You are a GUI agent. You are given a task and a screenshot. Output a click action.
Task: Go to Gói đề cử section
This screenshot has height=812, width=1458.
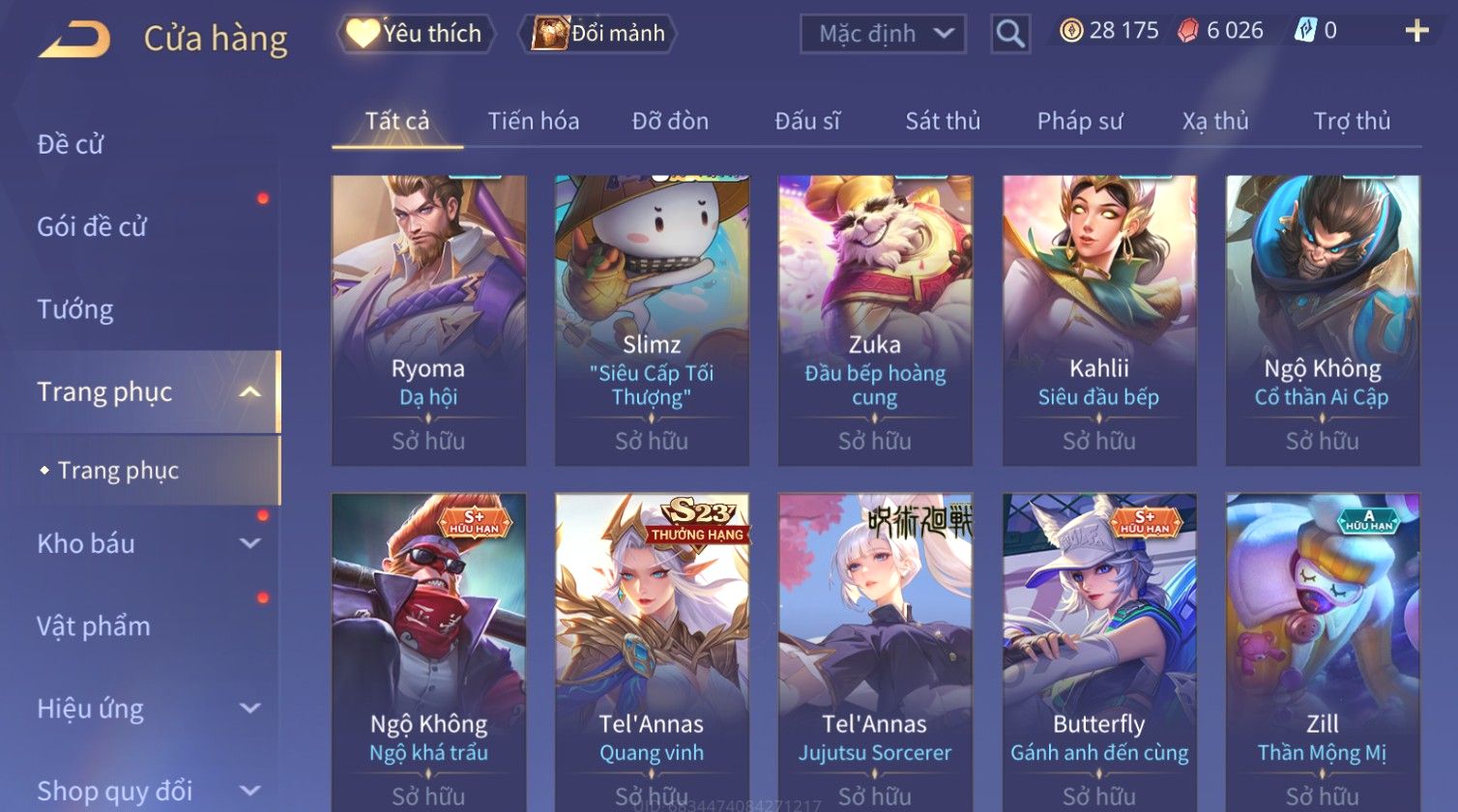click(92, 227)
